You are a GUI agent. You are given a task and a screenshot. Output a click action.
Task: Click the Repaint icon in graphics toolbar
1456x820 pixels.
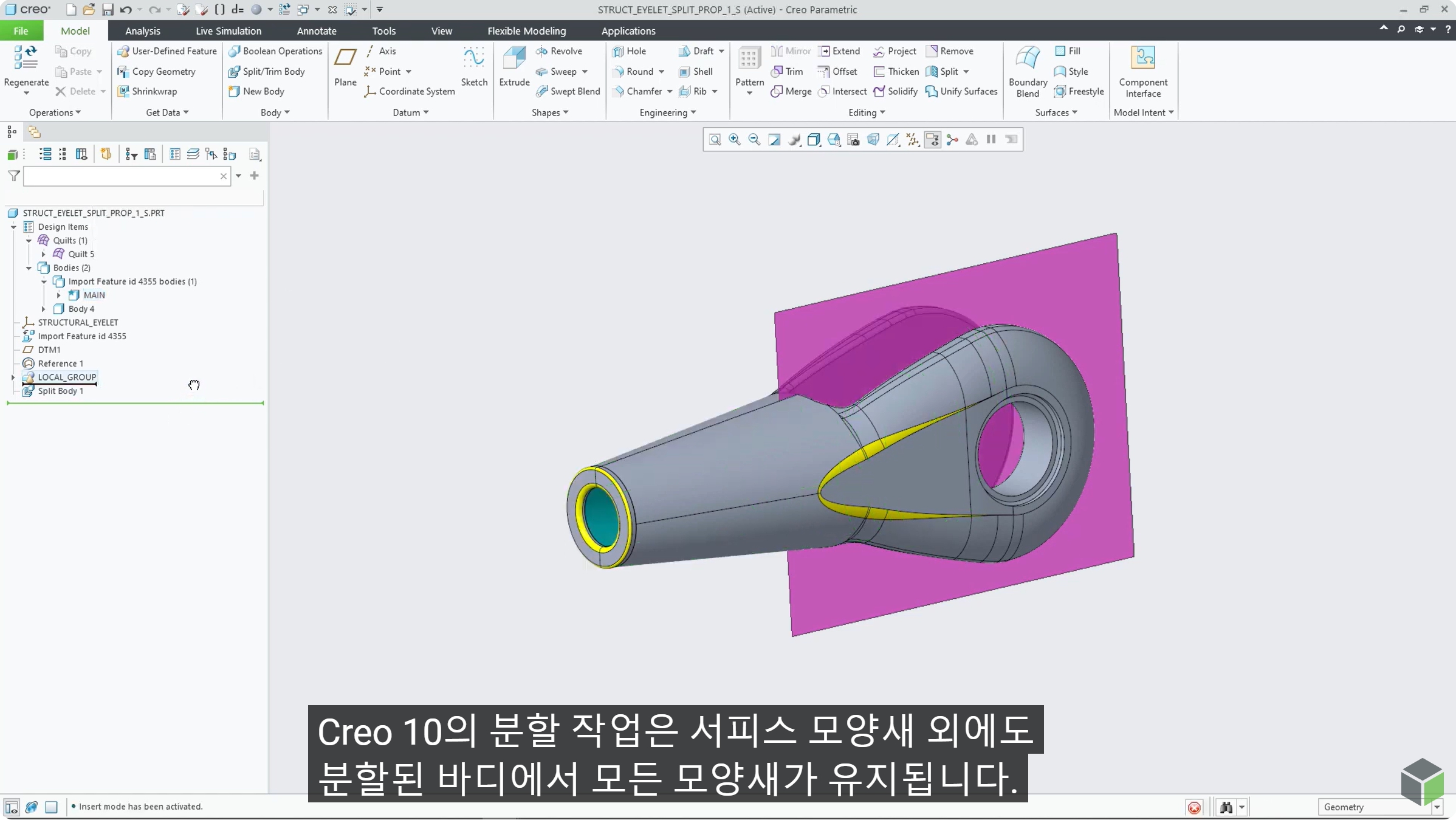click(x=774, y=140)
